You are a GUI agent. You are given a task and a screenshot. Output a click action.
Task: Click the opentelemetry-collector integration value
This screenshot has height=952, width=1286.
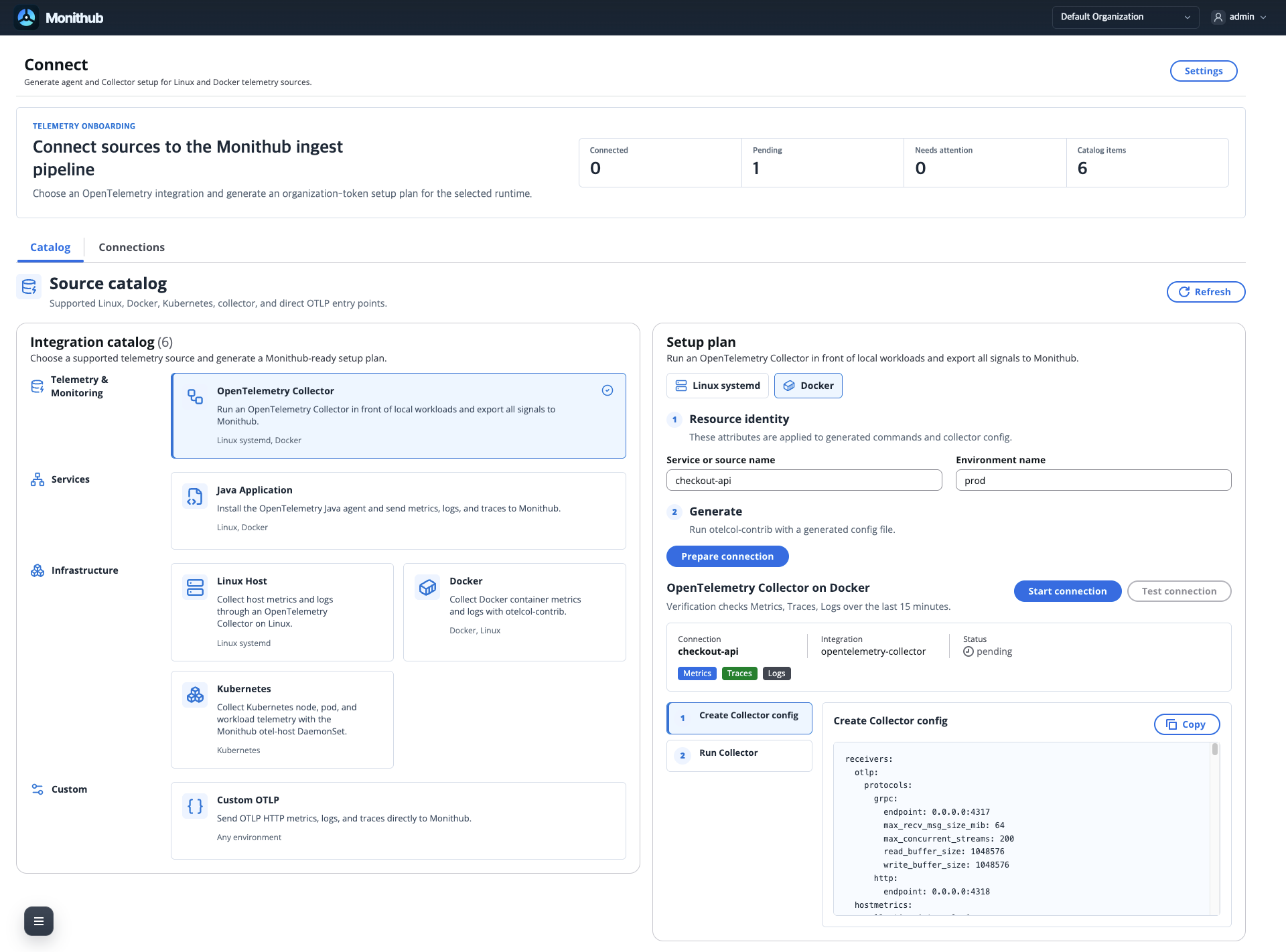[873, 651]
